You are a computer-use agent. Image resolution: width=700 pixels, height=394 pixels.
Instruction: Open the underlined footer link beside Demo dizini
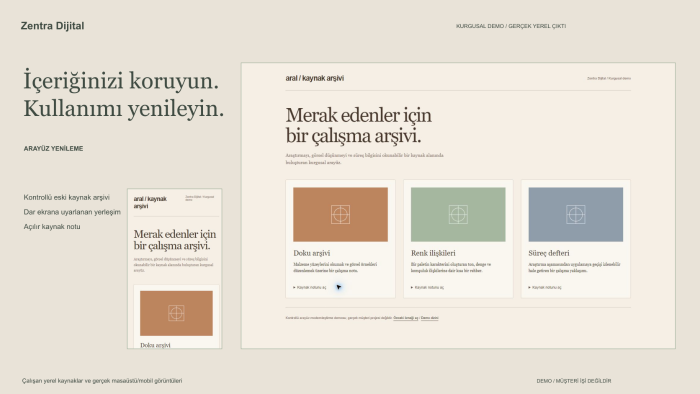pos(406,318)
